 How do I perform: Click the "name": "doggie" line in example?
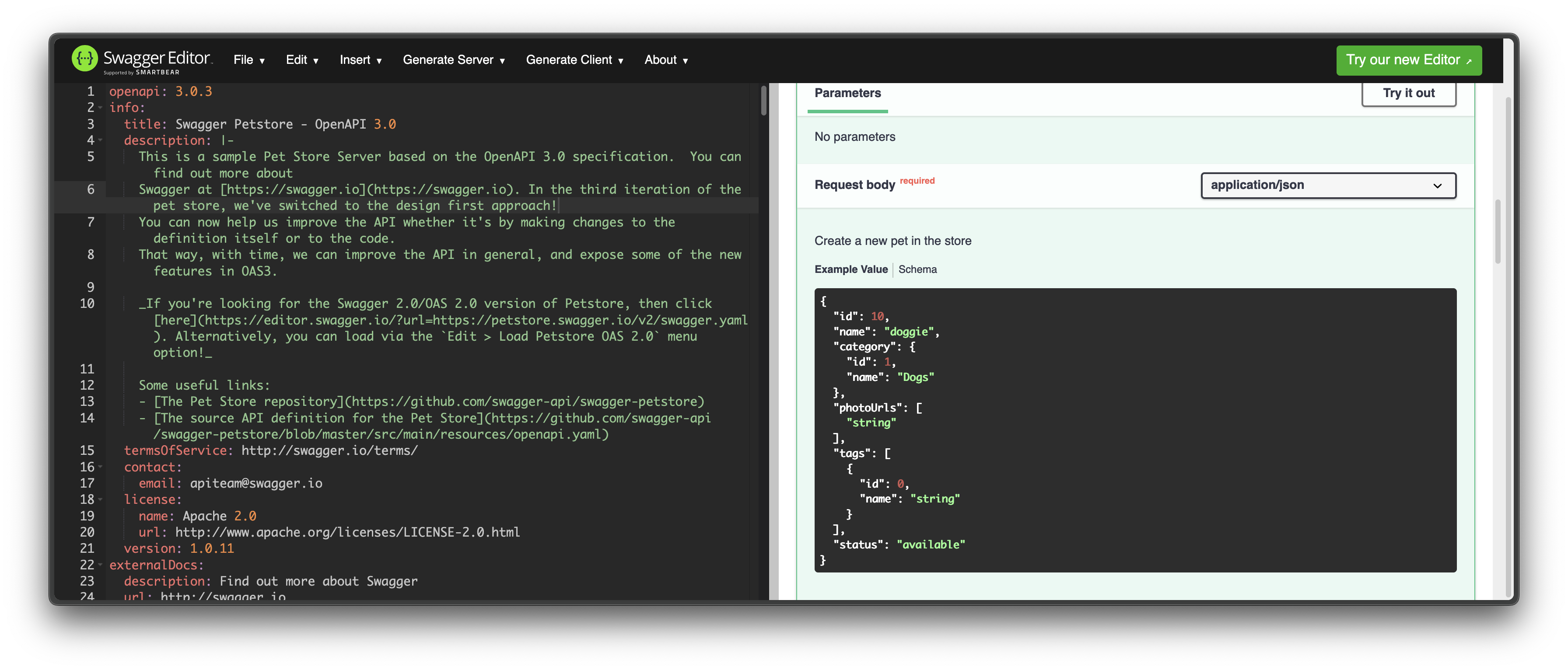[886, 332]
